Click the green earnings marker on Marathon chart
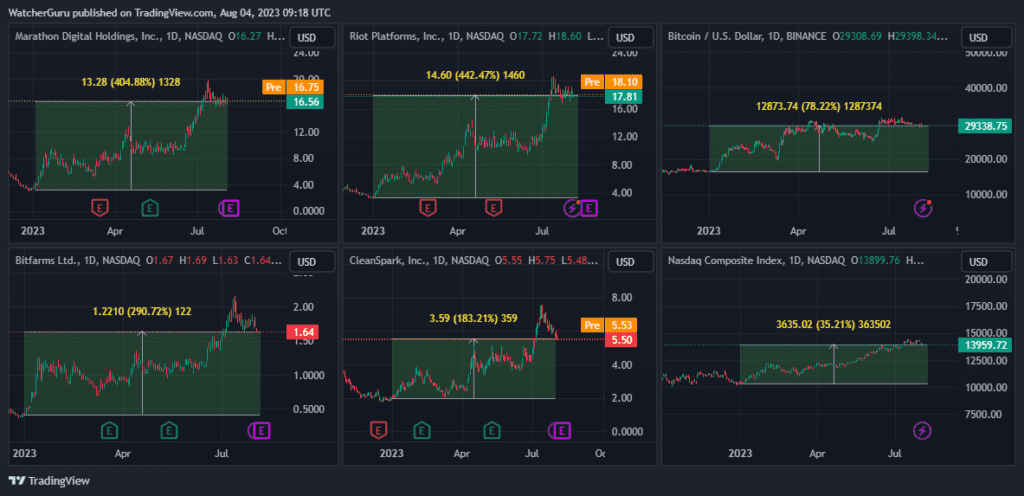The image size is (1024, 496). click(x=149, y=208)
